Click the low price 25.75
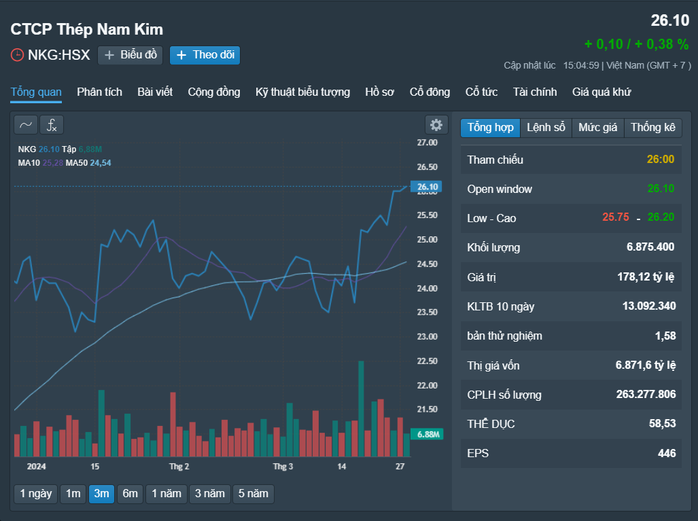The width and height of the screenshot is (698, 521). pos(616,217)
